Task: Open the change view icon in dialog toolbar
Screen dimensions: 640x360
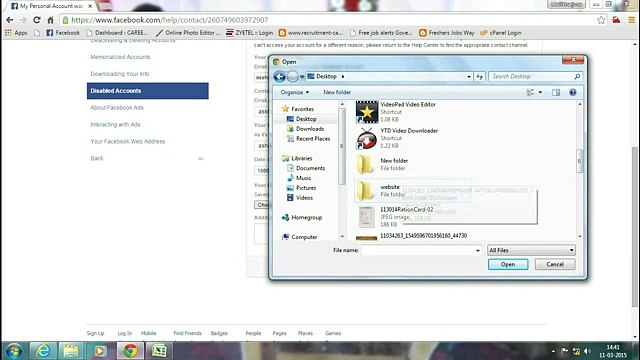Action: tap(530, 92)
